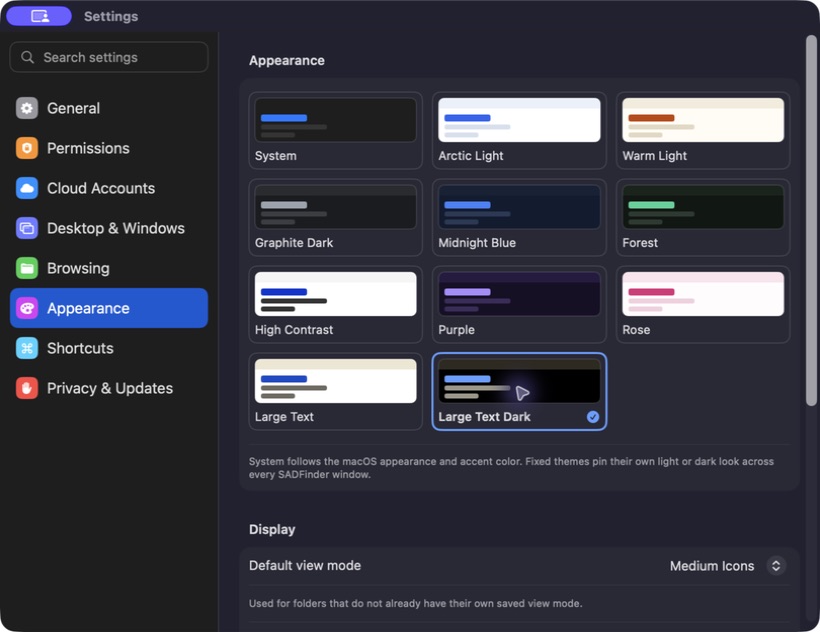This screenshot has height=632, width=820.
Task: Apply the Forest theme
Action: click(x=703, y=217)
